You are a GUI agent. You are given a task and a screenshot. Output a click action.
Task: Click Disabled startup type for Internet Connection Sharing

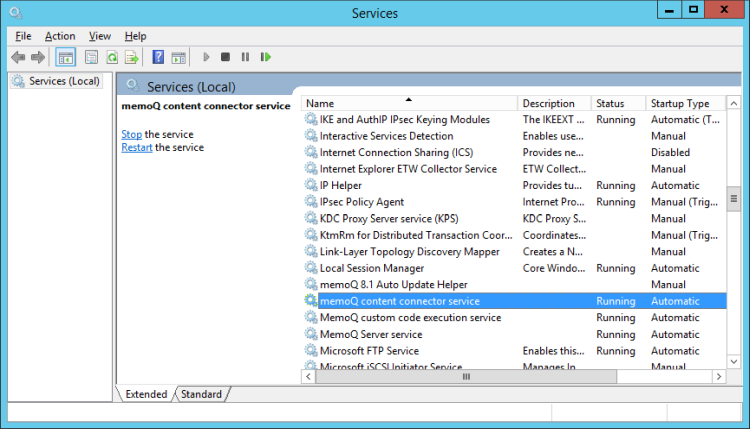pos(670,153)
